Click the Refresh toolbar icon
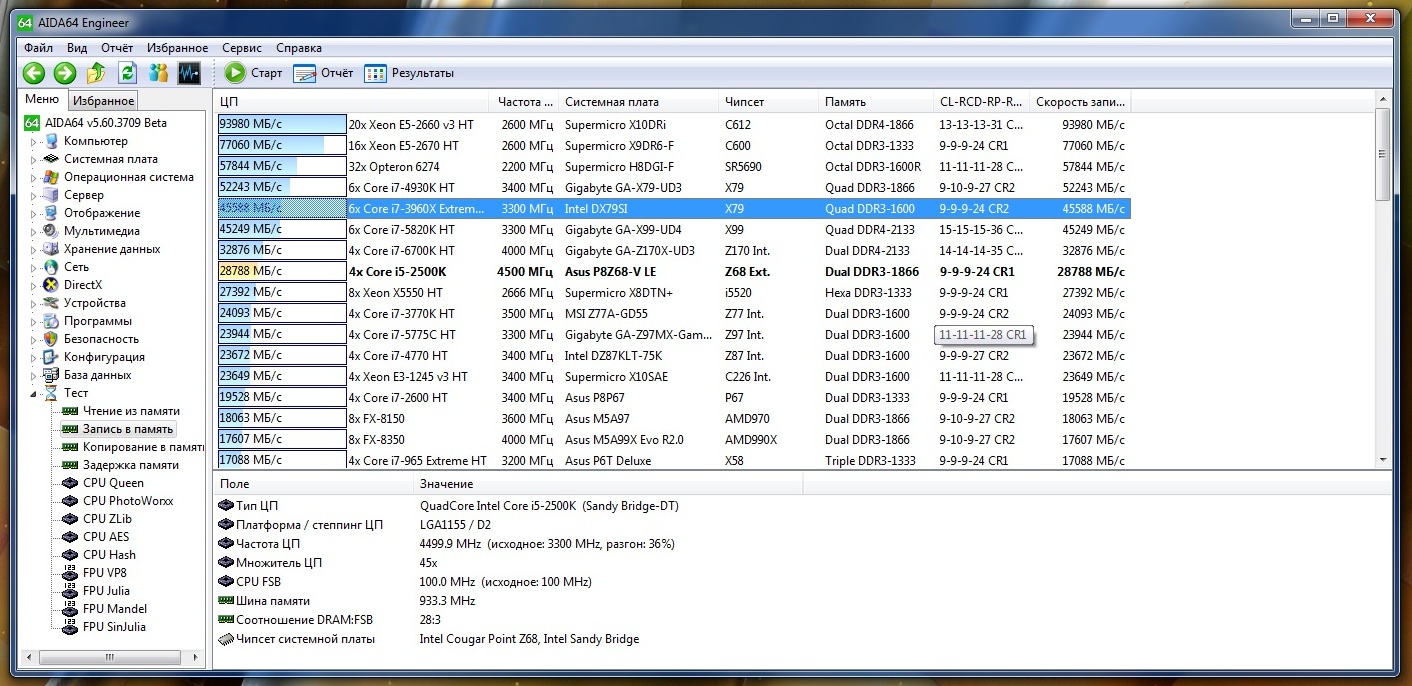This screenshot has height=686, width=1412. point(127,72)
